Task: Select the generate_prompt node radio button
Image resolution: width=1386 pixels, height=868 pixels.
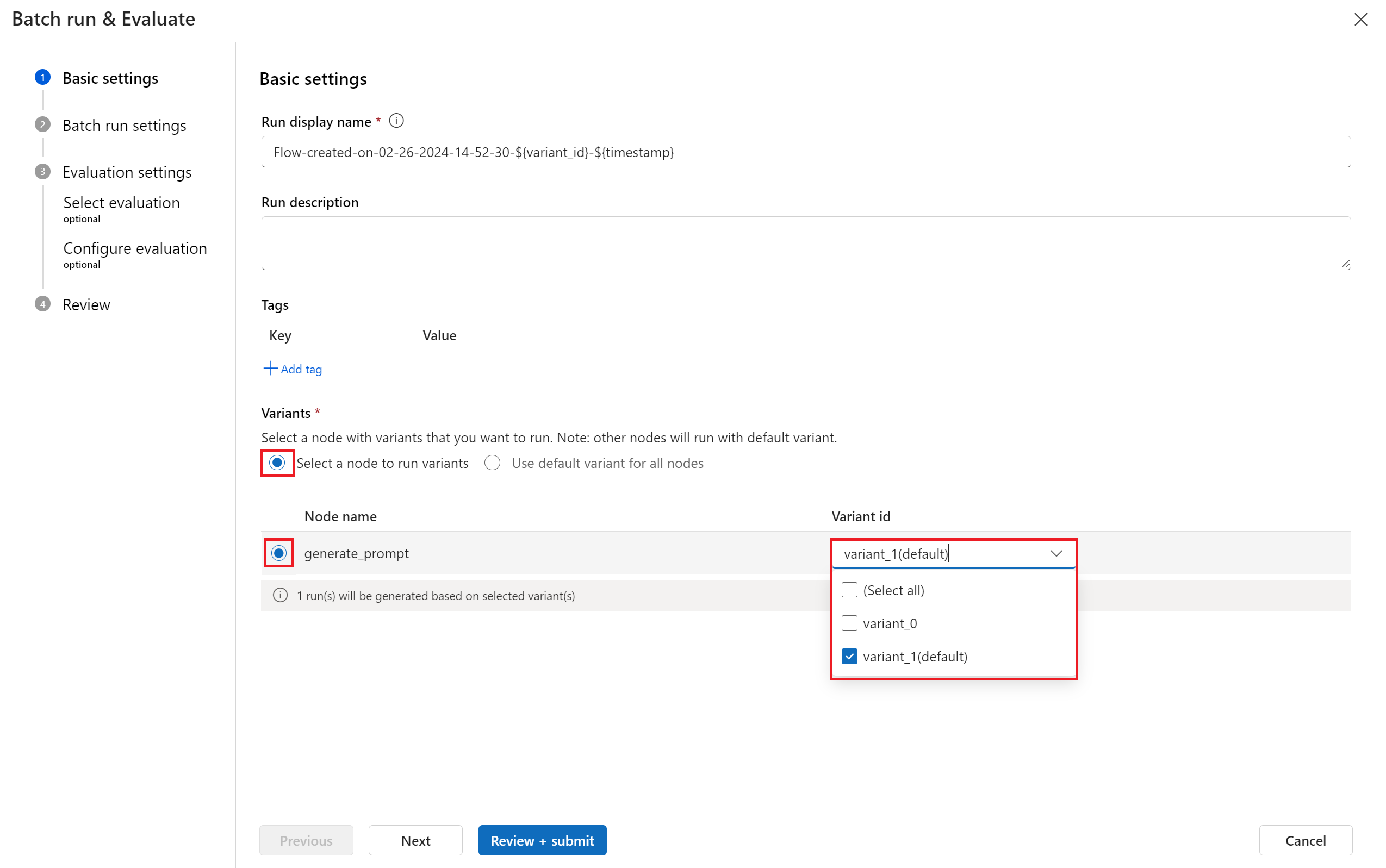Action: point(279,553)
